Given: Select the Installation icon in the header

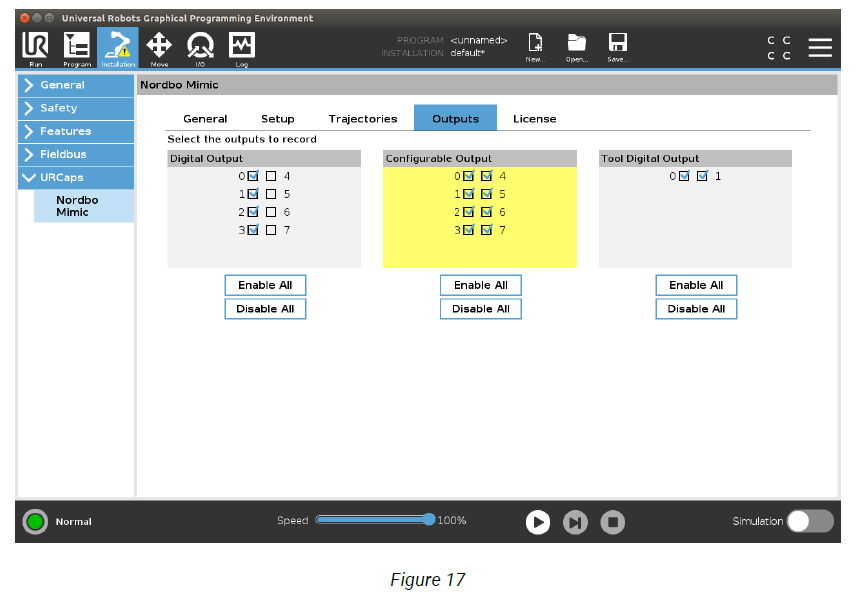Looking at the screenshot, I should coord(118,48).
